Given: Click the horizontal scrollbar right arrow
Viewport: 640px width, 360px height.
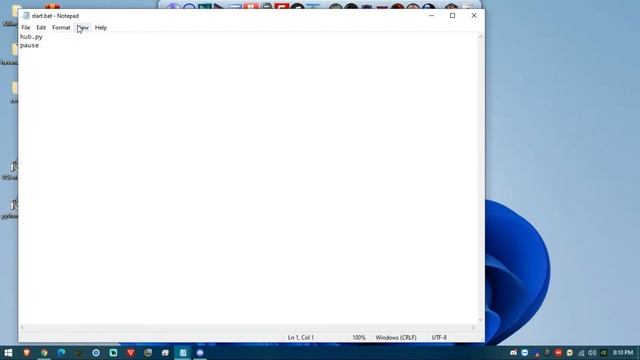Looking at the screenshot, I should [x=473, y=327].
